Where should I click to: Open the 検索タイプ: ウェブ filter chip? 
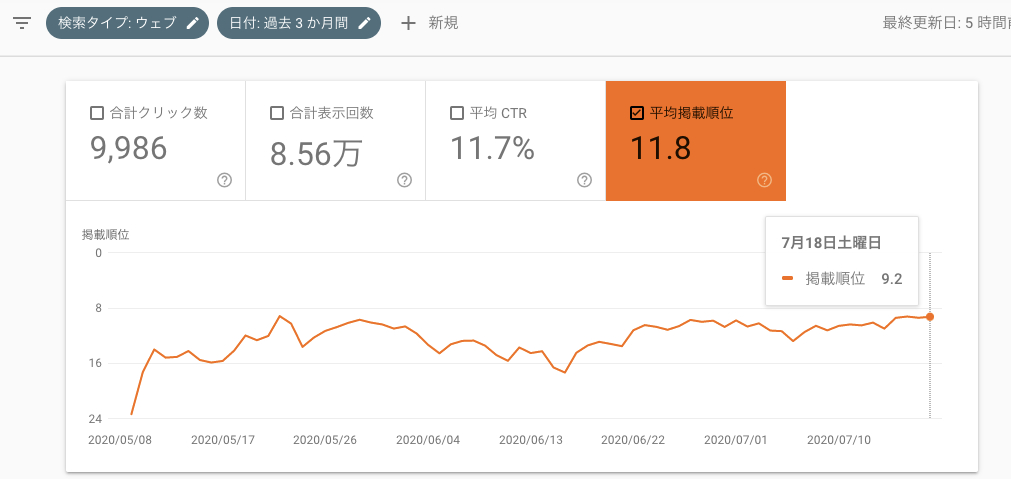click(x=127, y=23)
